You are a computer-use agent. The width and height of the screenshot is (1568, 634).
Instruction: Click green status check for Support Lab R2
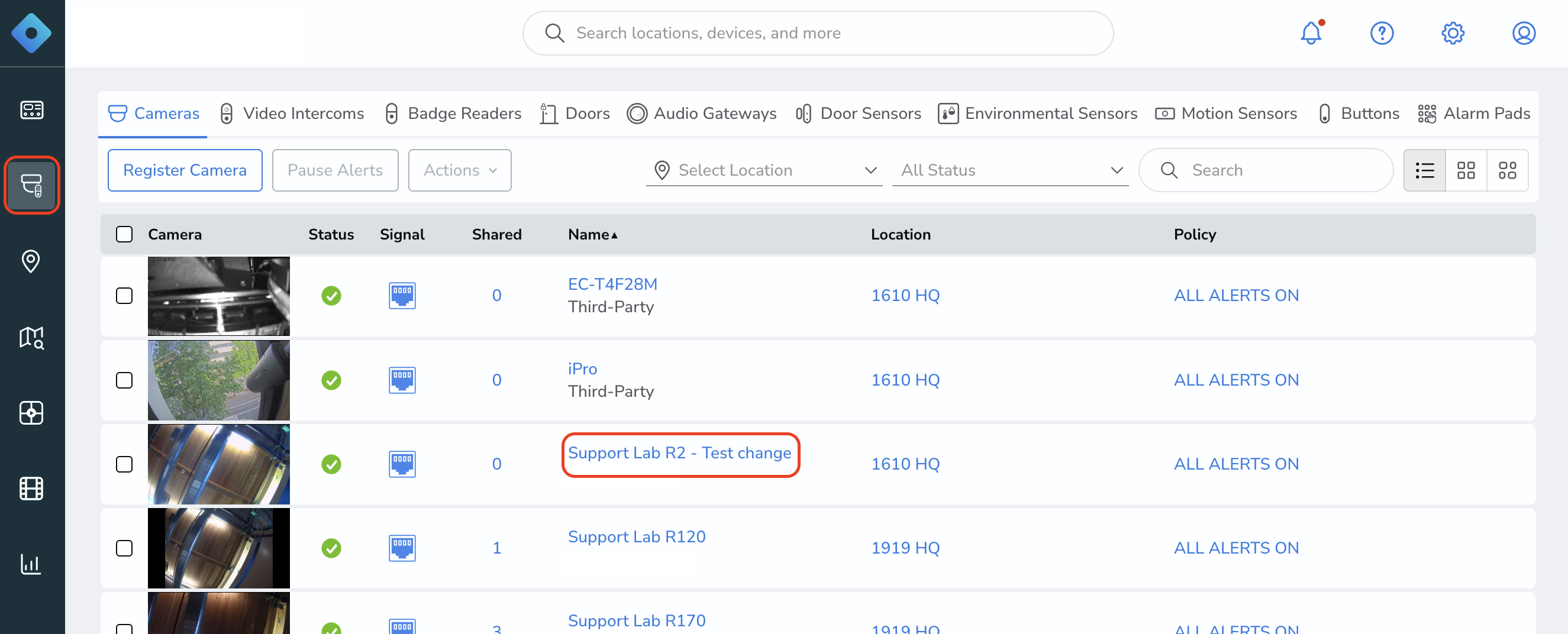(331, 464)
